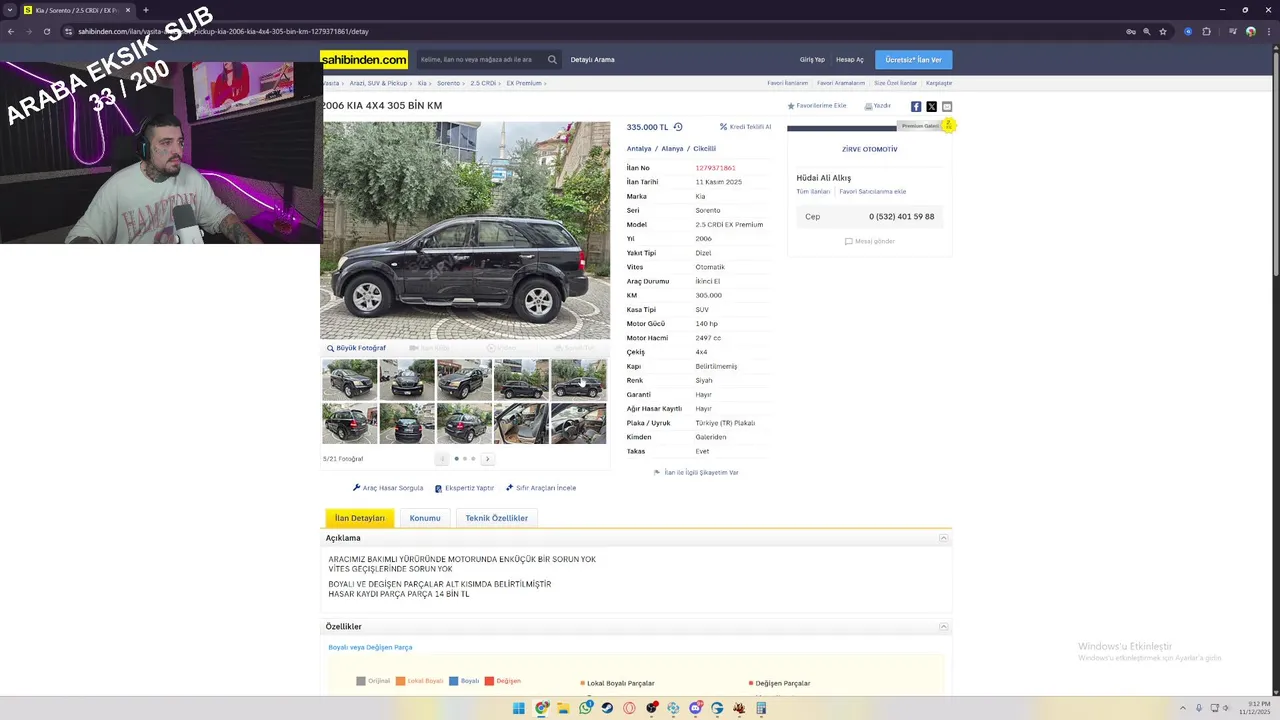The image size is (1280, 720).
Task: Click the Ücretsiz İlan Ver button
Action: (913, 60)
